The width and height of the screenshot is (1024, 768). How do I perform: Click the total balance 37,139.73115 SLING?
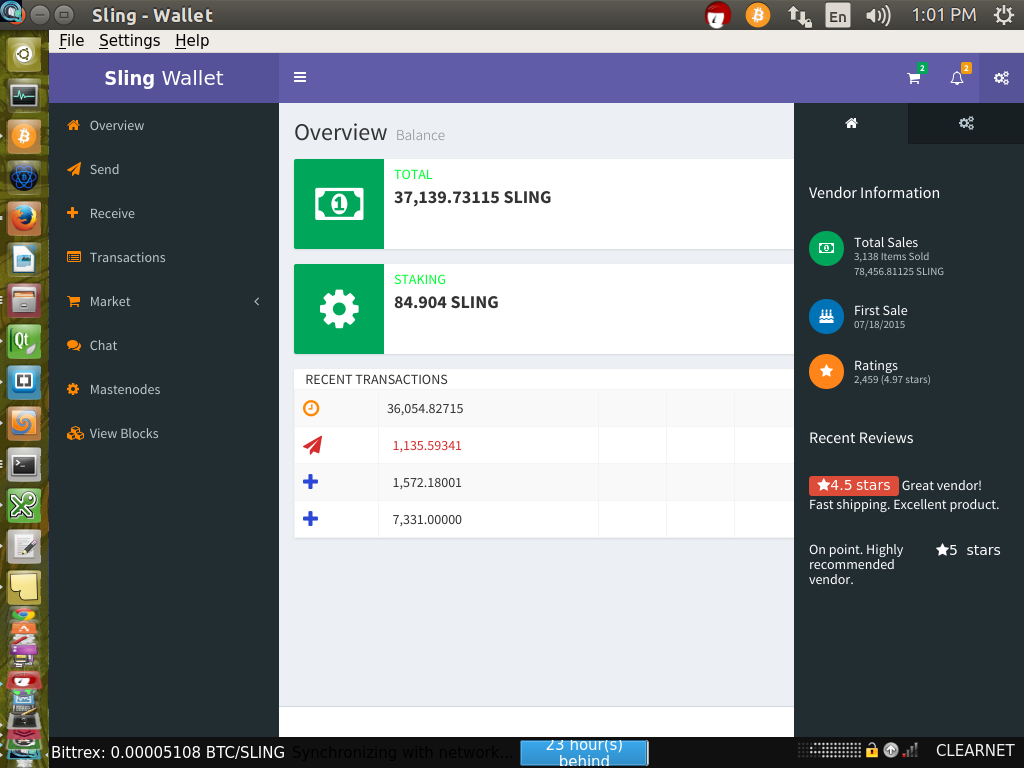click(472, 197)
